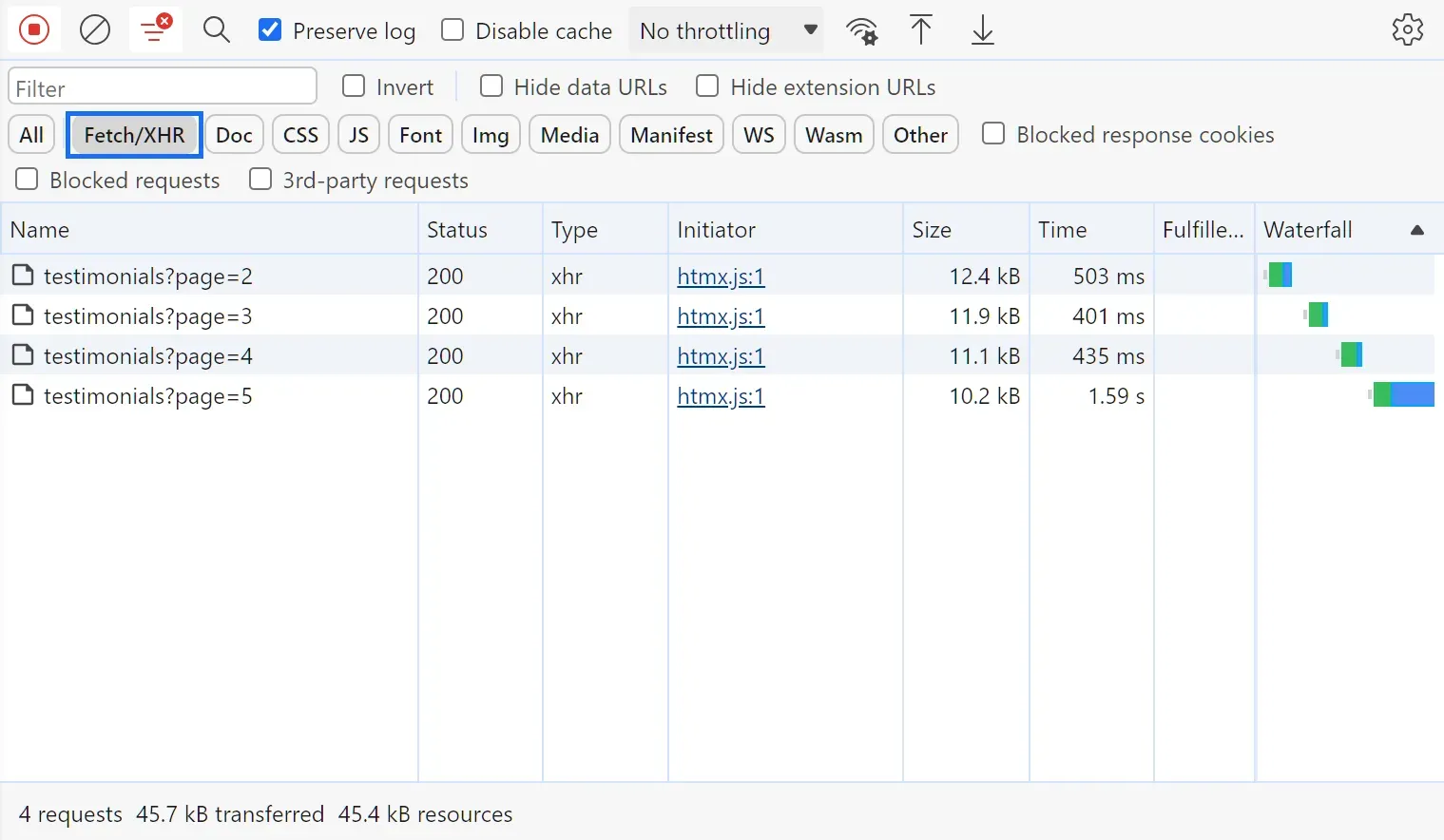This screenshot has height=840, width=1444.
Task: Stop recording network log
Action: point(33,29)
